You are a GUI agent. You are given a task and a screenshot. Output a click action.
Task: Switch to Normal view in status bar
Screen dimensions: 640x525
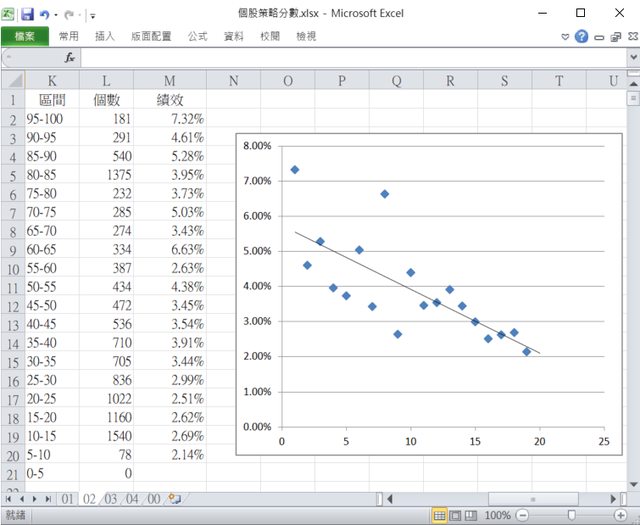pyautogui.click(x=439, y=515)
